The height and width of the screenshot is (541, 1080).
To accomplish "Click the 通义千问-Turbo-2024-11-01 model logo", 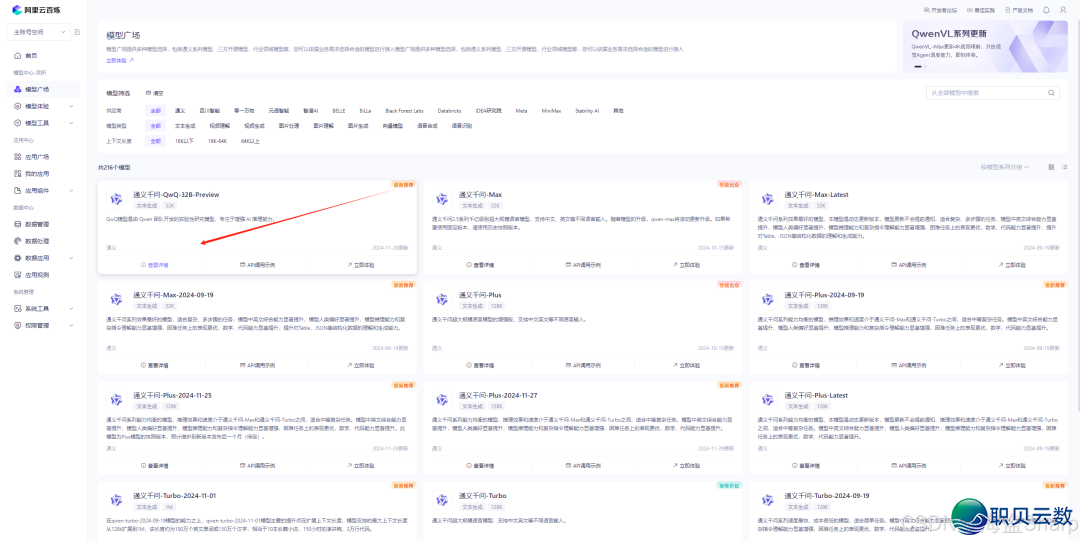I will [116, 500].
